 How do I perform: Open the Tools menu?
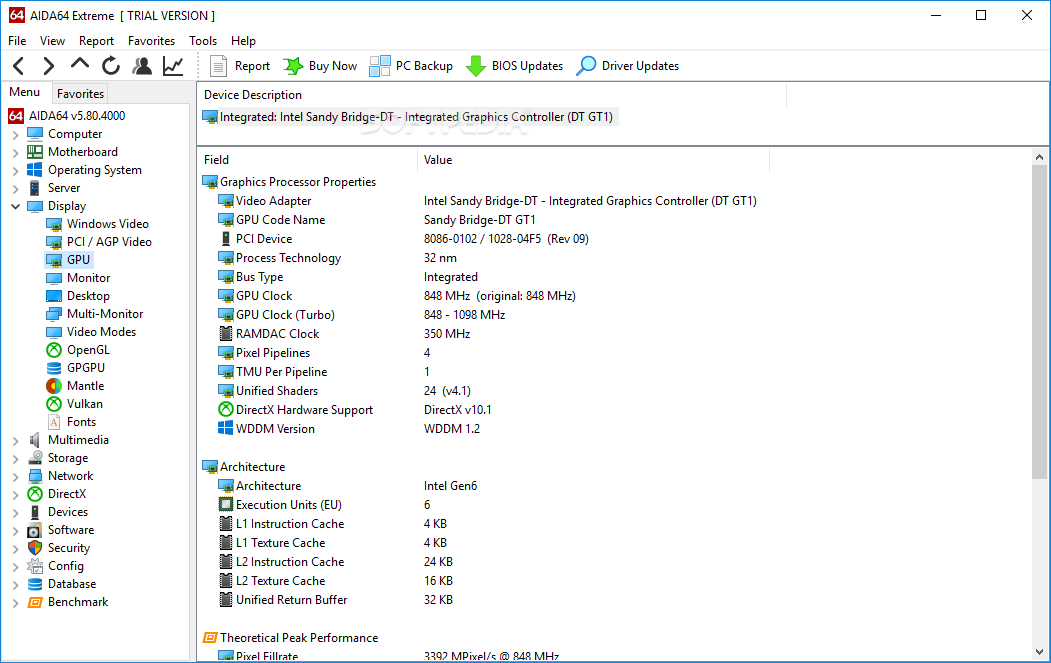[203, 41]
